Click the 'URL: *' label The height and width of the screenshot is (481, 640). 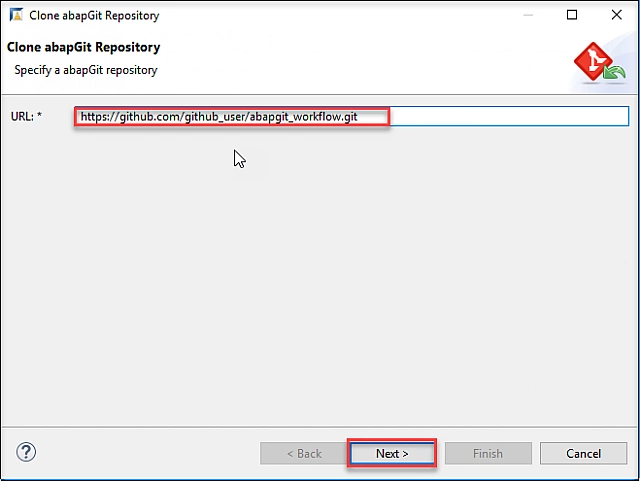(x=26, y=116)
